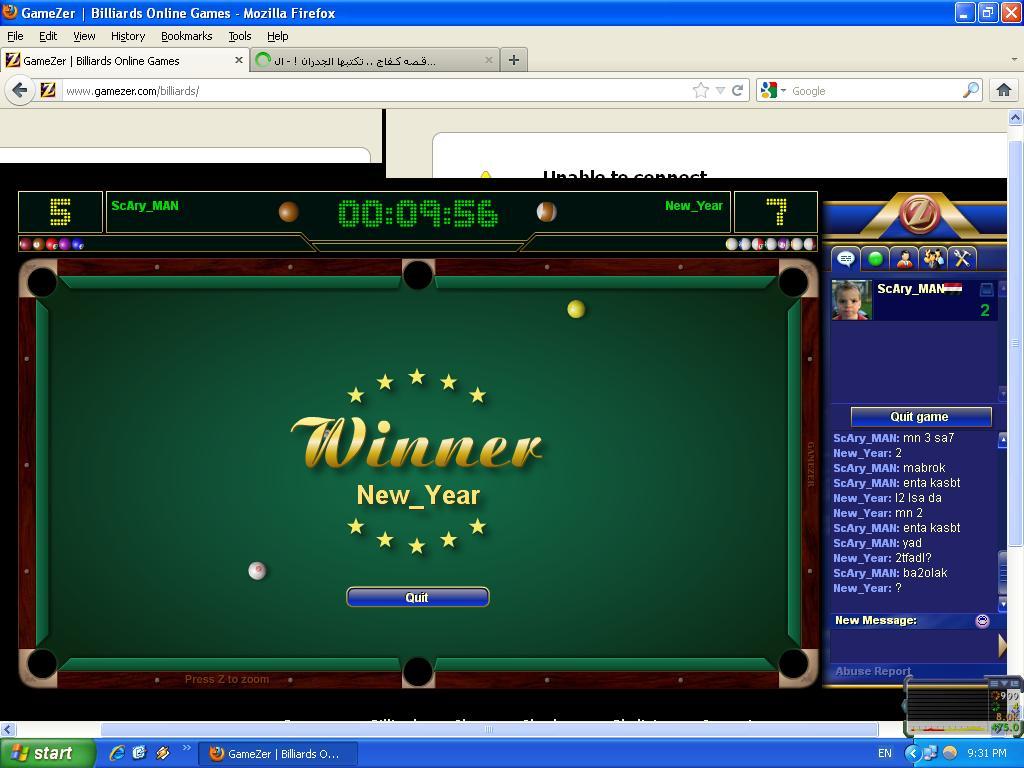Click the Quit game button in sidebar
This screenshot has width=1024, height=768.
tap(920, 417)
